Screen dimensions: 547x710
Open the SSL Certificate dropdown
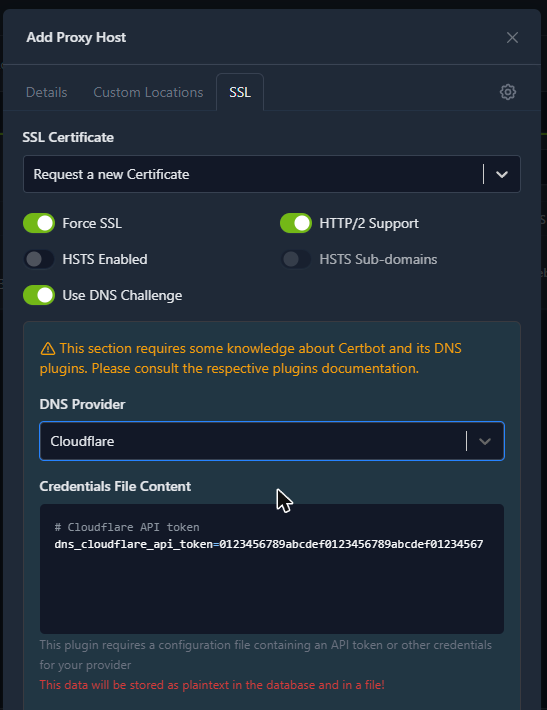point(272,174)
